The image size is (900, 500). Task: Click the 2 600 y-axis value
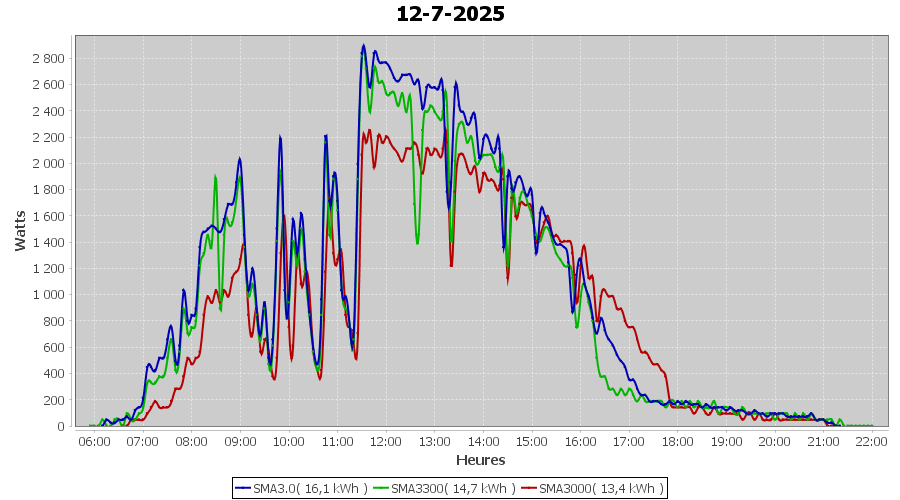[x=49, y=84]
